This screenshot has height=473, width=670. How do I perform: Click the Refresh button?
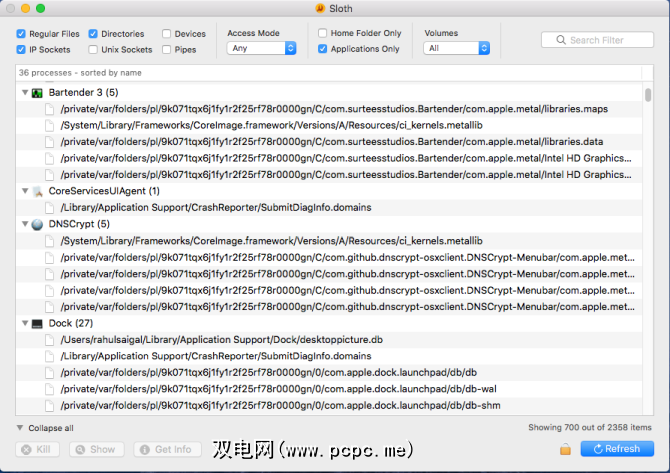pyautogui.click(x=617, y=449)
